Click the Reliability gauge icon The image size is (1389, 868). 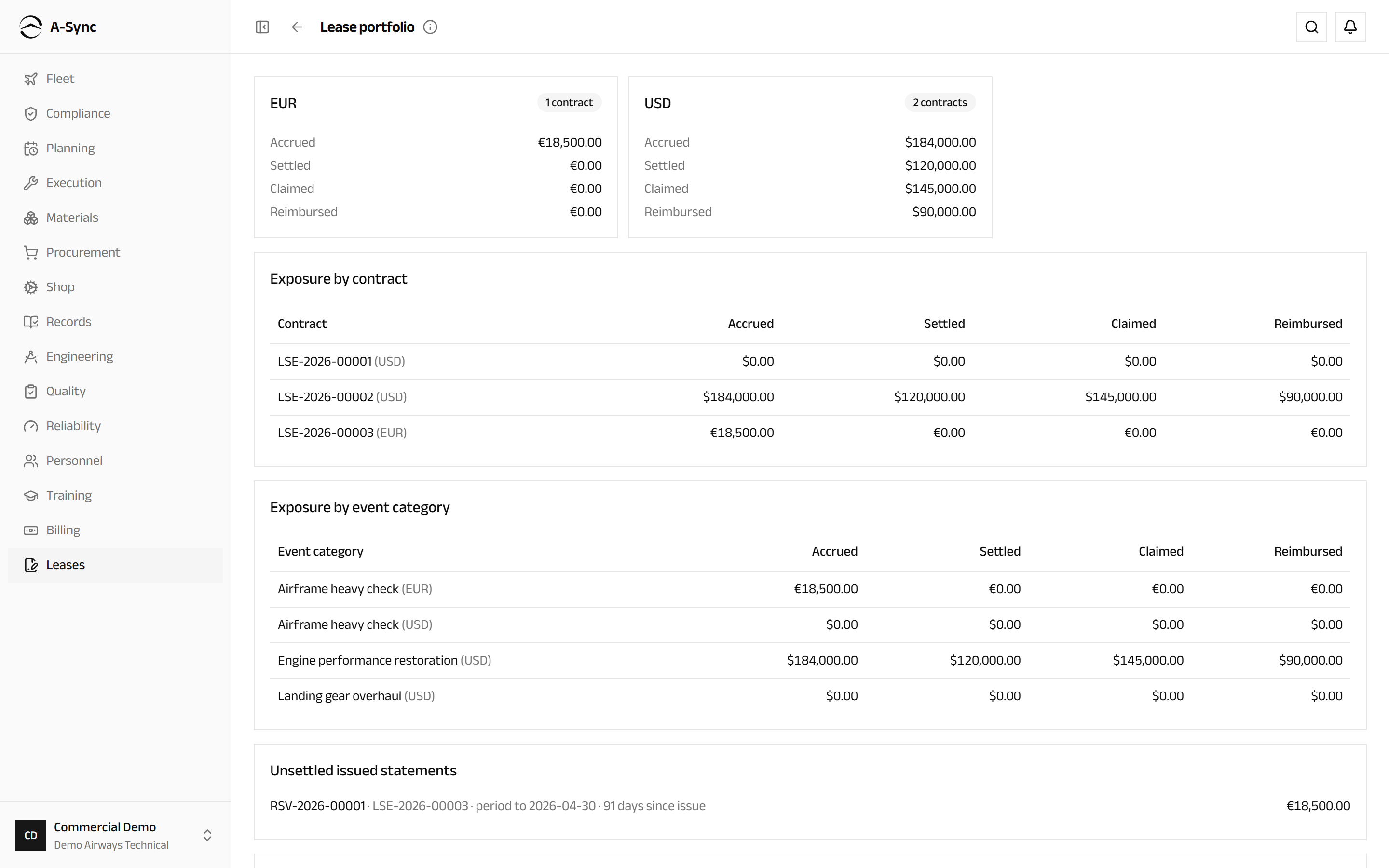tap(31, 426)
